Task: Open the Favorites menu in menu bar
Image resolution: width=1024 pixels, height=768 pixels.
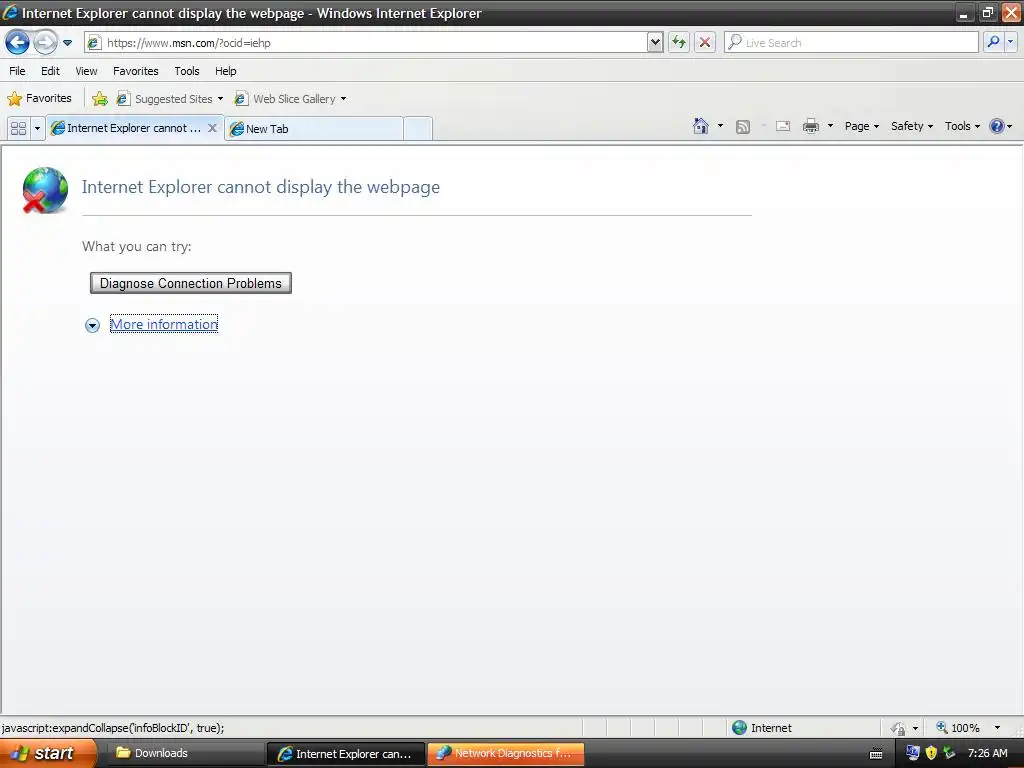Action: [x=136, y=71]
